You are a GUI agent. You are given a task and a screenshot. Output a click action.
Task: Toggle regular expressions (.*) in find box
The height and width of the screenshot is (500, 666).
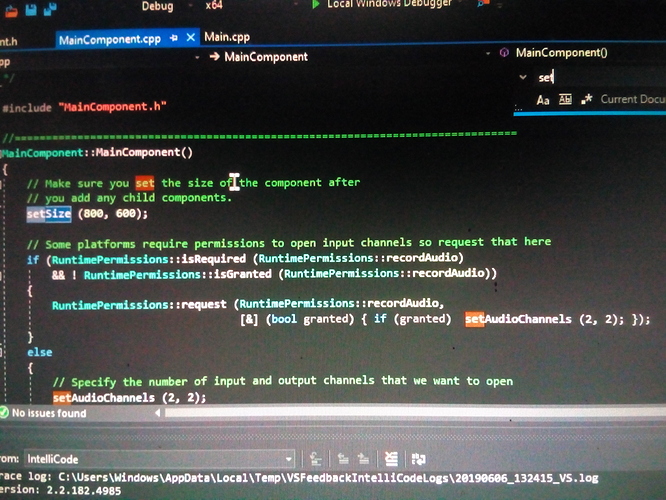(x=587, y=99)
